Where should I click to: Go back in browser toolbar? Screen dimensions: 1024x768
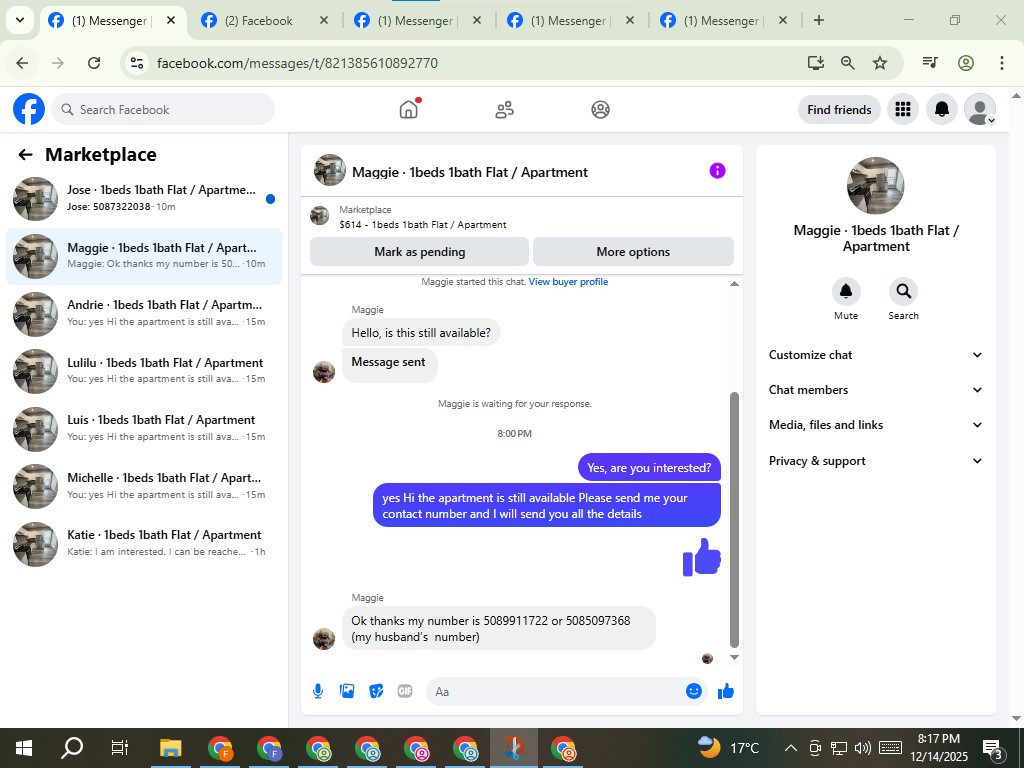[22, 63]
